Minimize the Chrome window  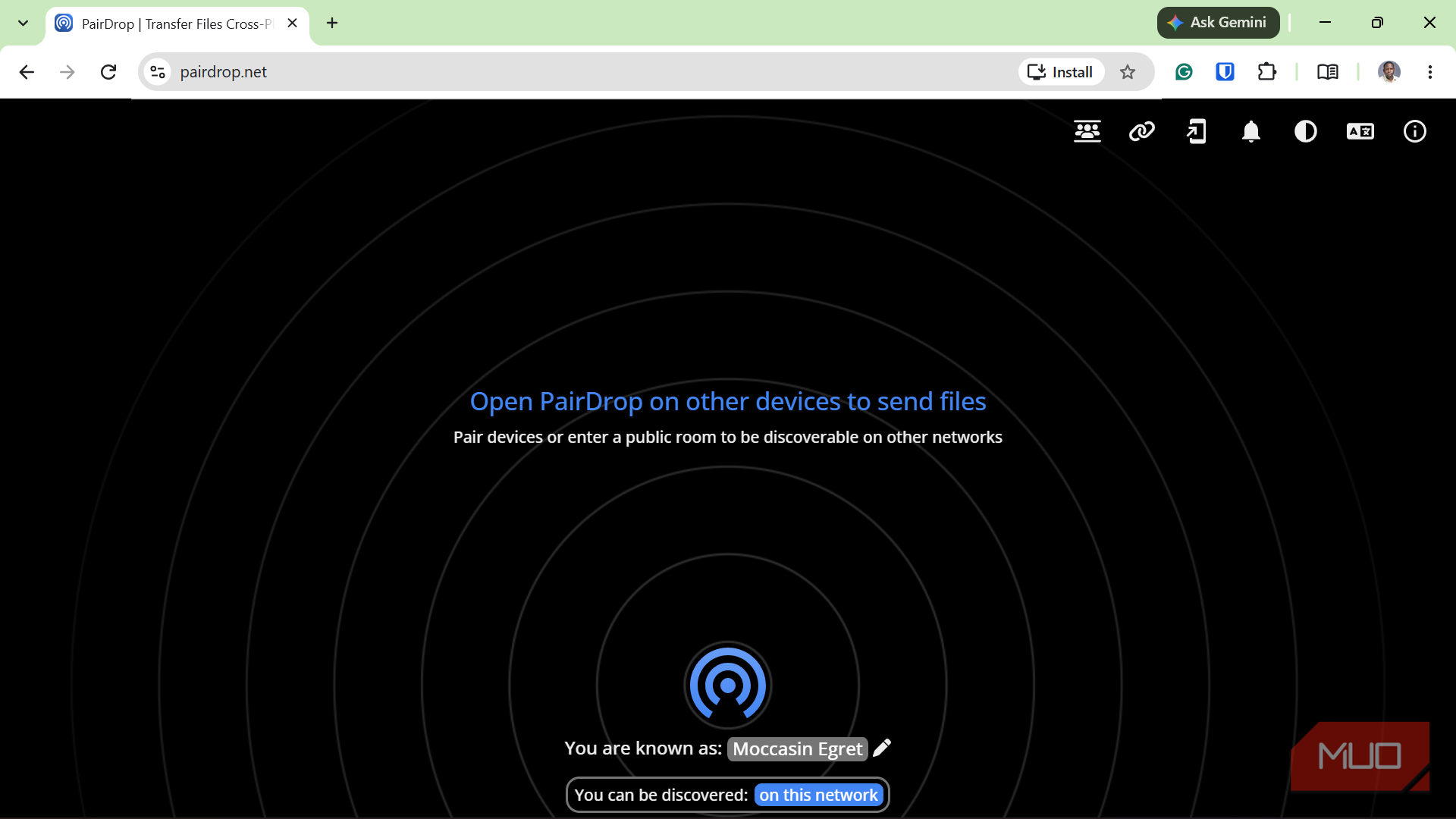pos(1326,23)
